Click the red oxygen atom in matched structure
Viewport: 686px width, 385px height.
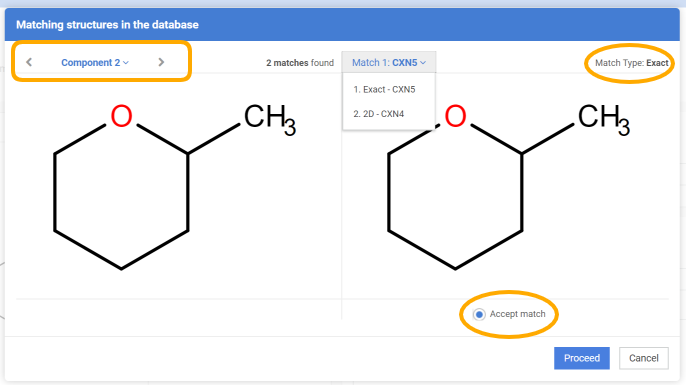[x=455, y=116]
